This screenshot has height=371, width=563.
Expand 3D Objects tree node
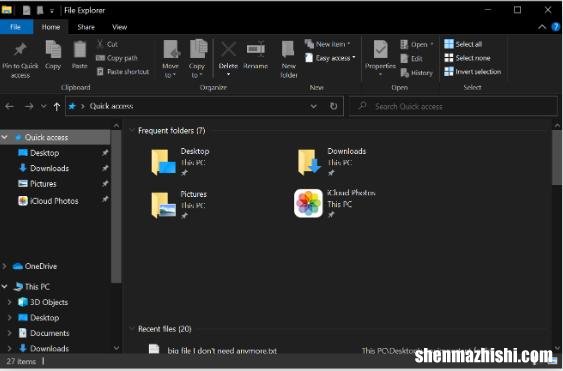[x=10, y=302]
